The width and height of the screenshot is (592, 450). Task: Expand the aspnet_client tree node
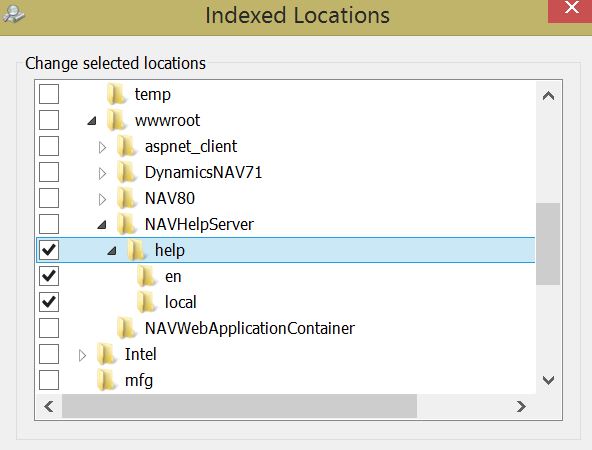[102, 147]
